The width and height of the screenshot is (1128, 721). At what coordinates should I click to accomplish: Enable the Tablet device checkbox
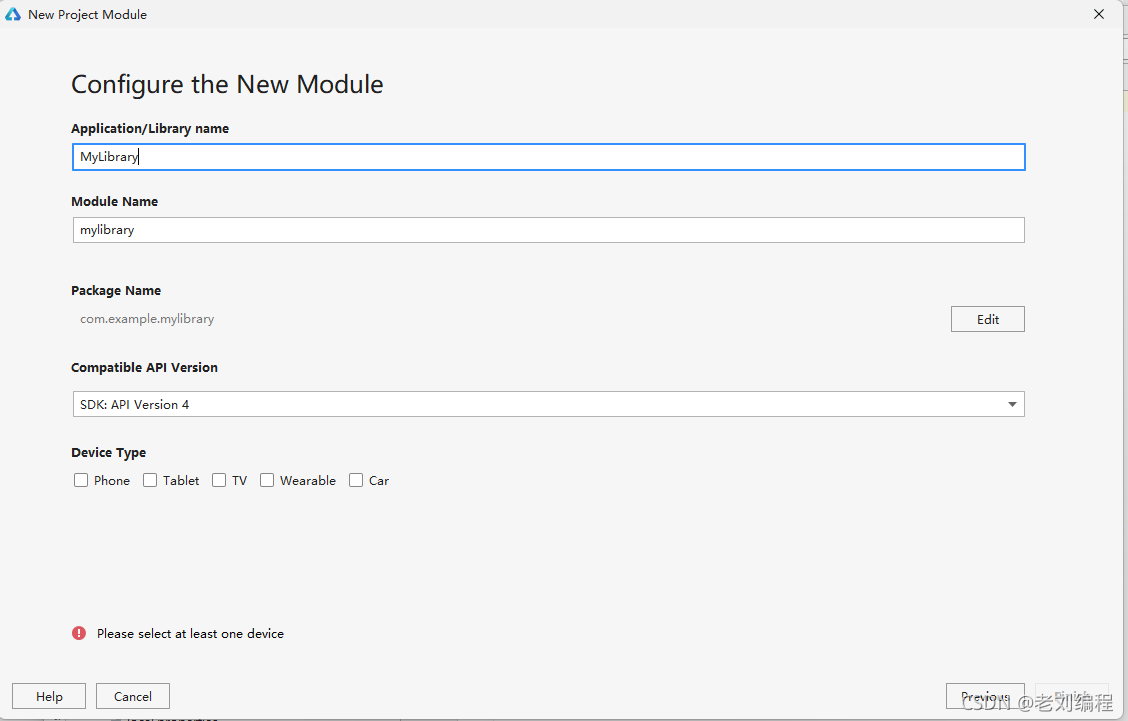[150, 480]
